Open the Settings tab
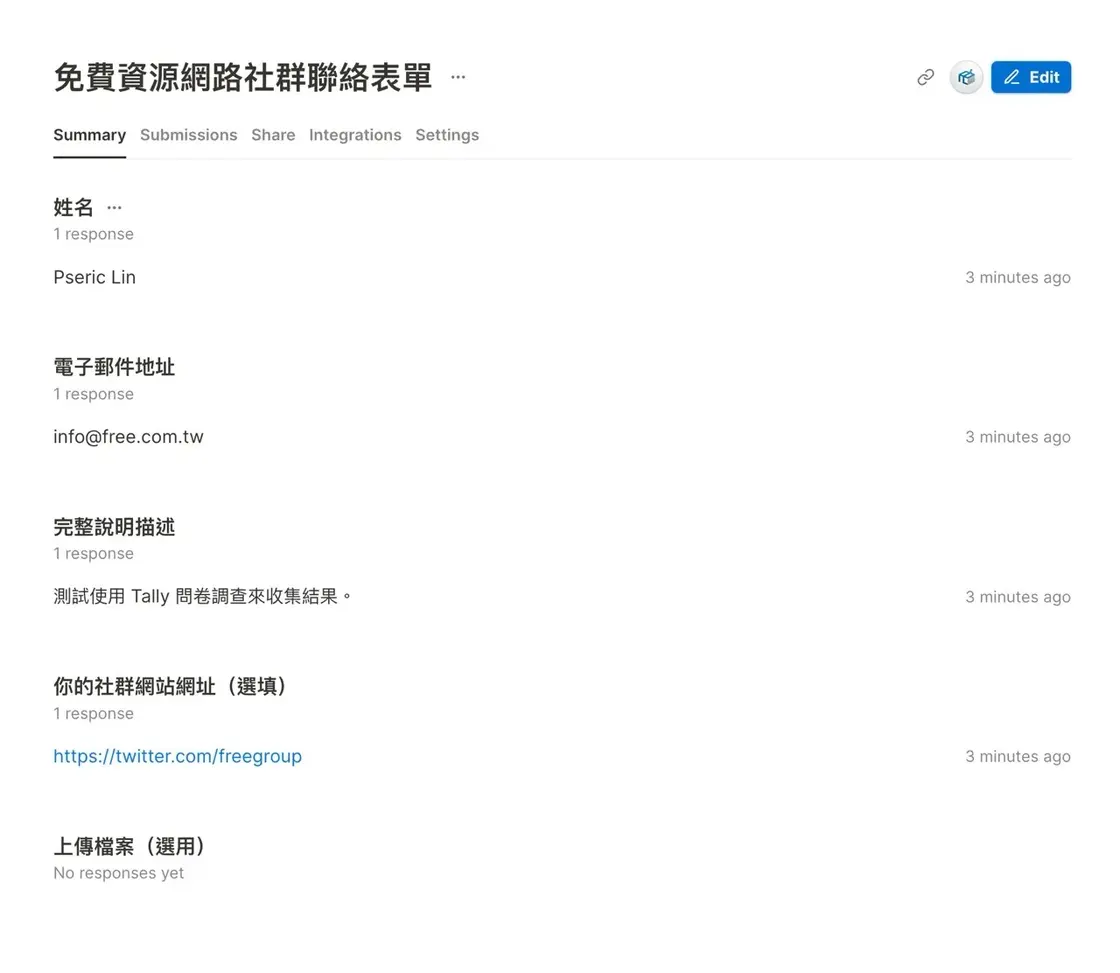 [x=447, y=135]
